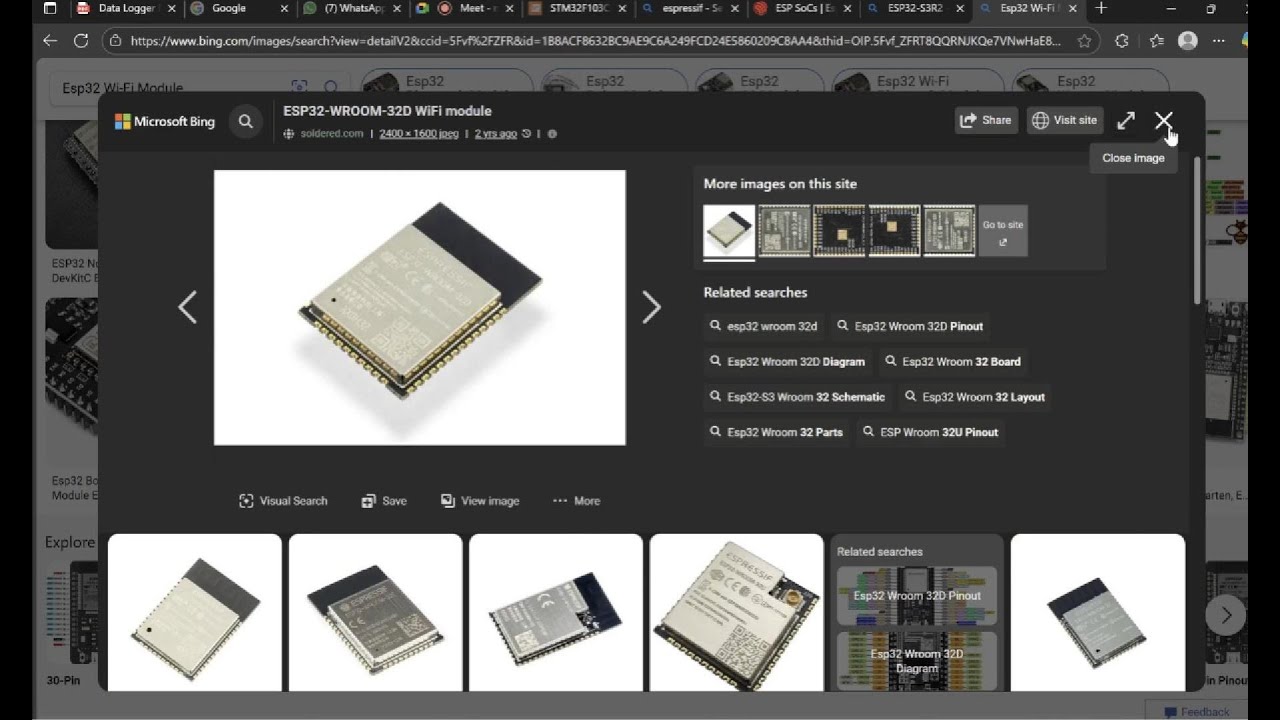Search related Esp32 Wroom 32D Diagram chip

pos(787,362)
